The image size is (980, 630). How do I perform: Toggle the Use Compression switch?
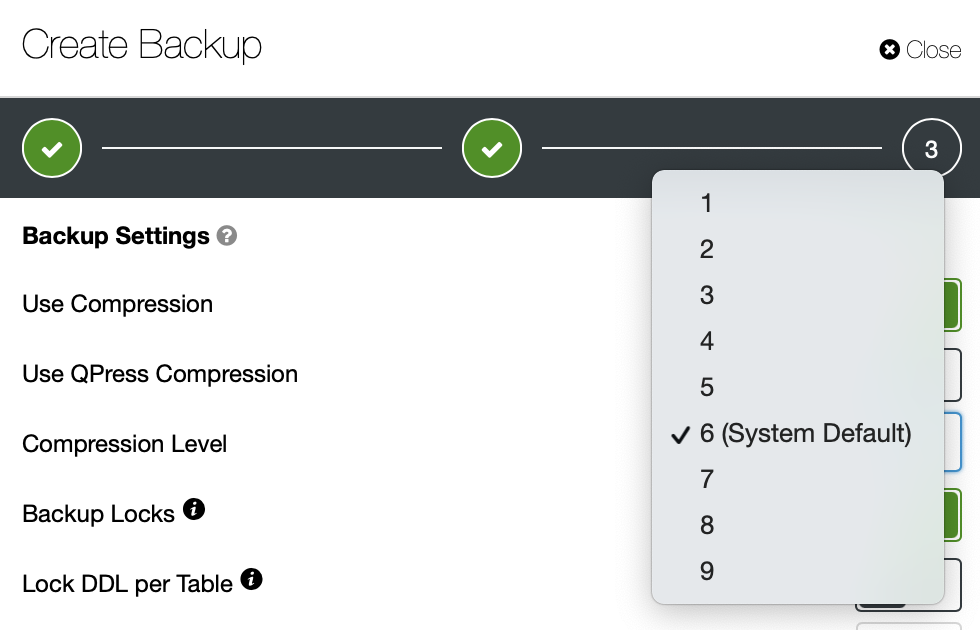[952, 304]
